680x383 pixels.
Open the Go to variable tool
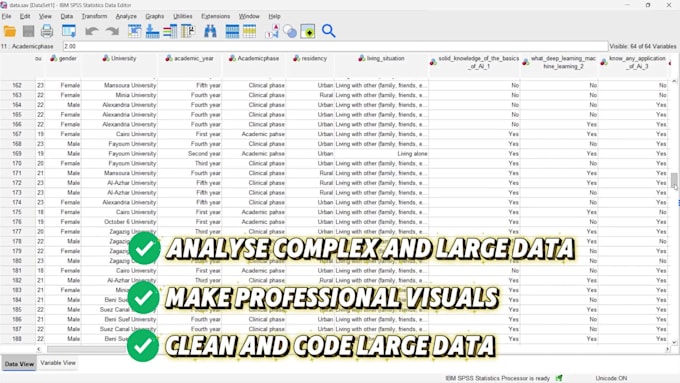(152, 31)
